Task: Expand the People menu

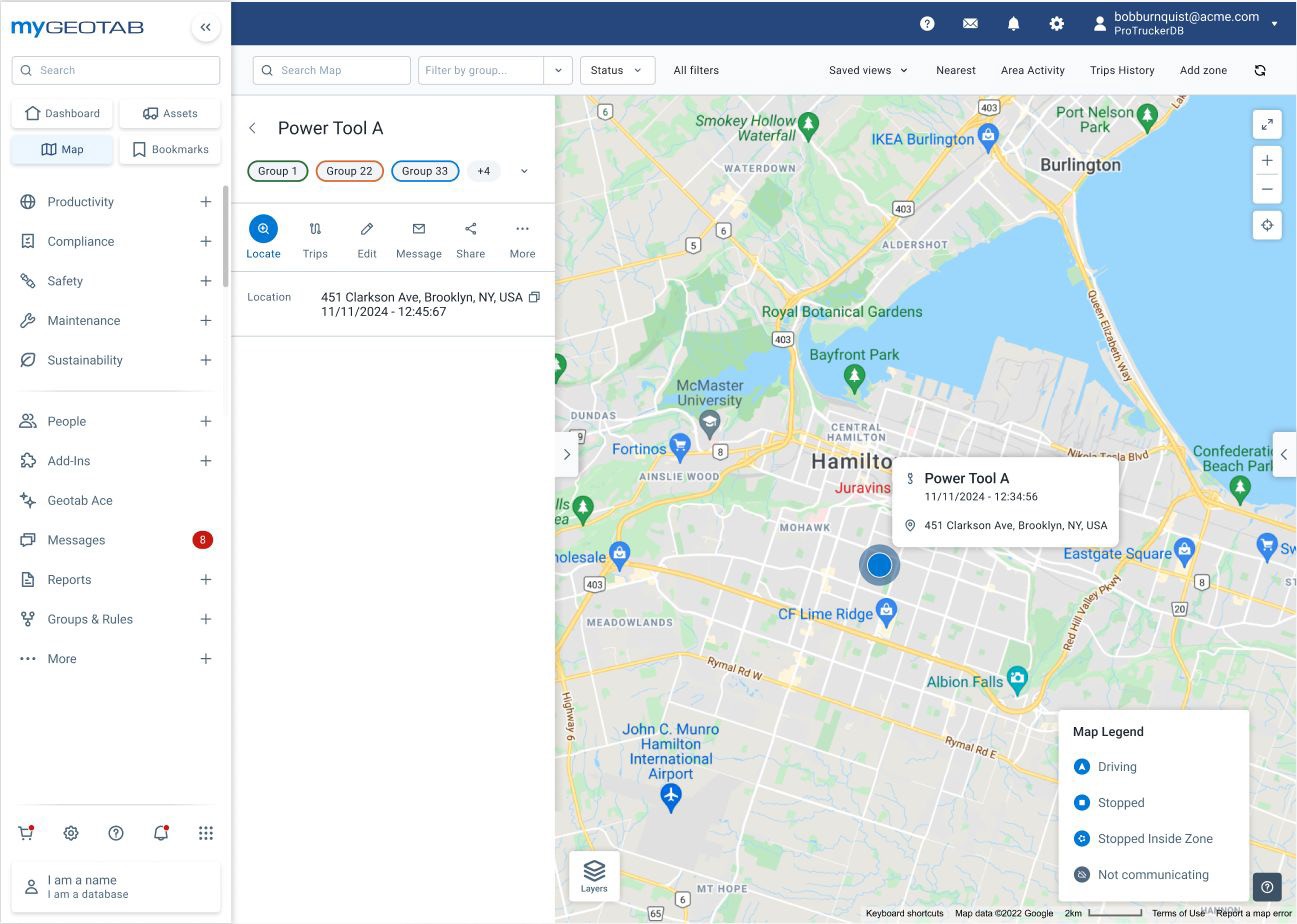Action: point(205,421)
